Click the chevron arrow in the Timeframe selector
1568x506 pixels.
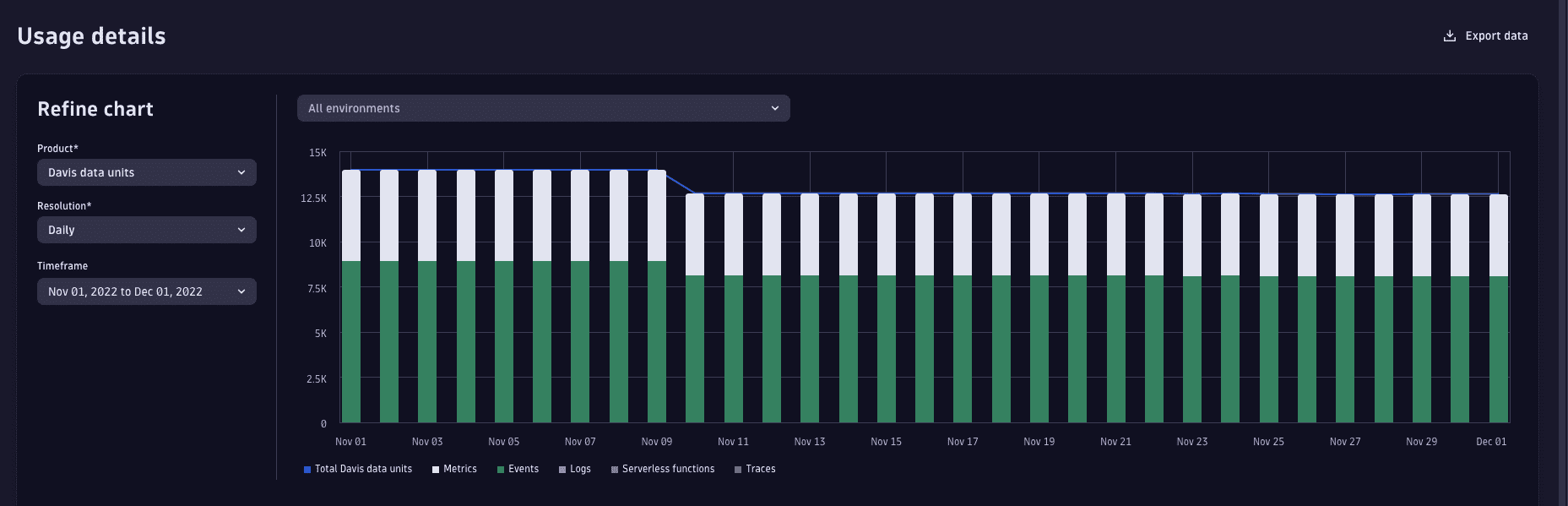(x=241, y=291)
